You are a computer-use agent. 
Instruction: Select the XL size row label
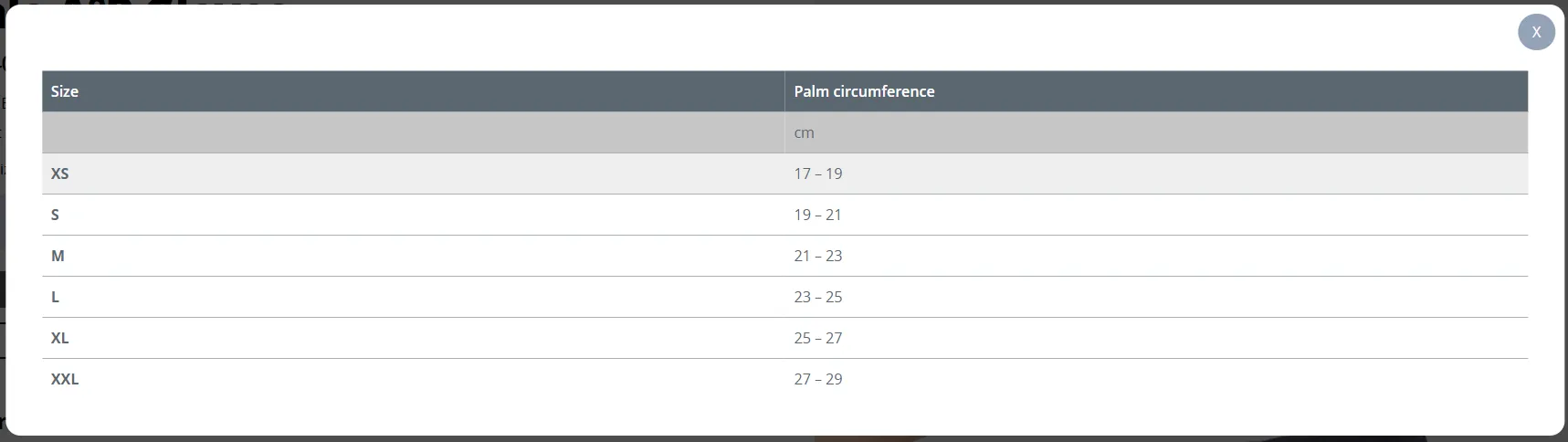(60, 338)
